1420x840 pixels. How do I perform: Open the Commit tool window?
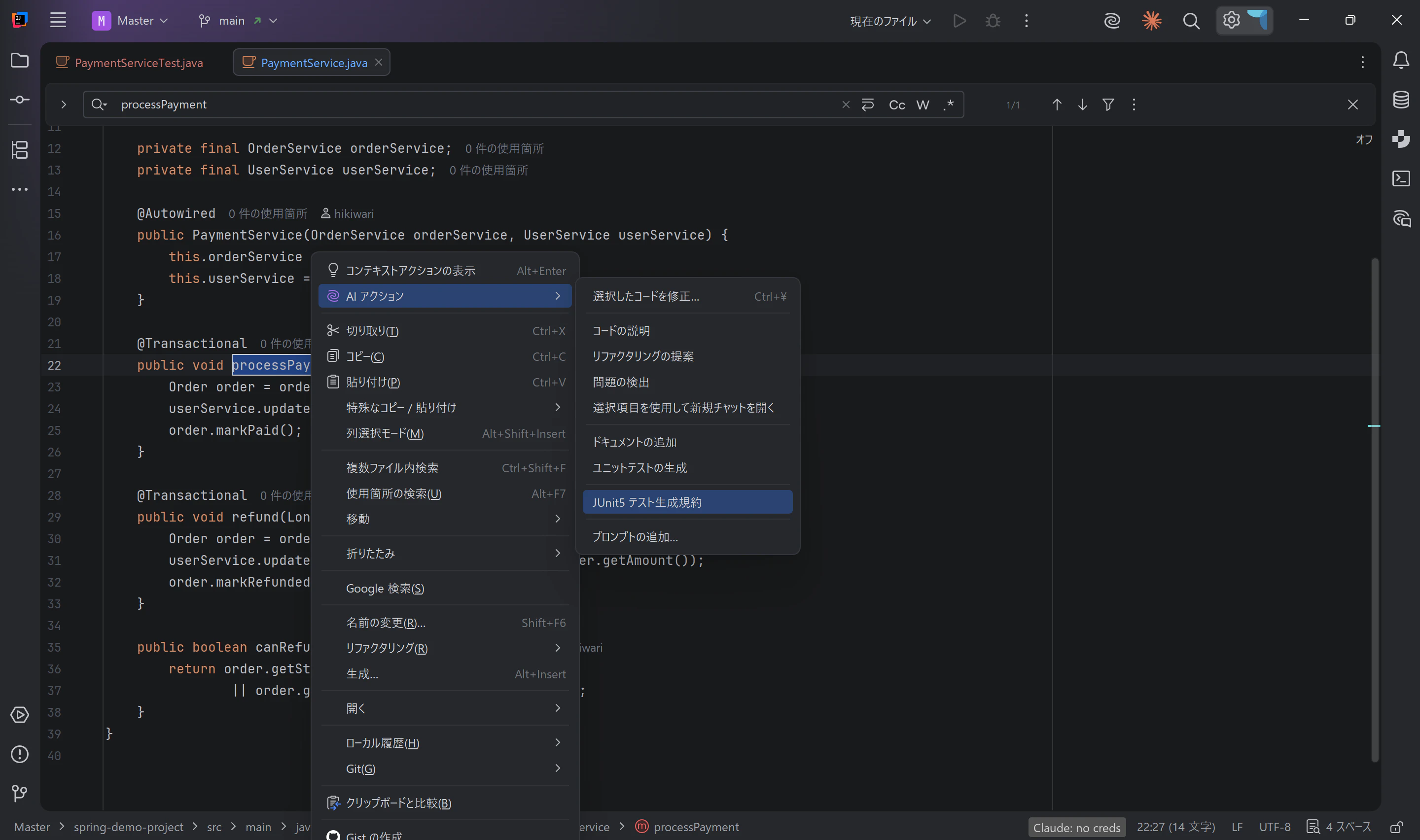click(x=20, y=100)
